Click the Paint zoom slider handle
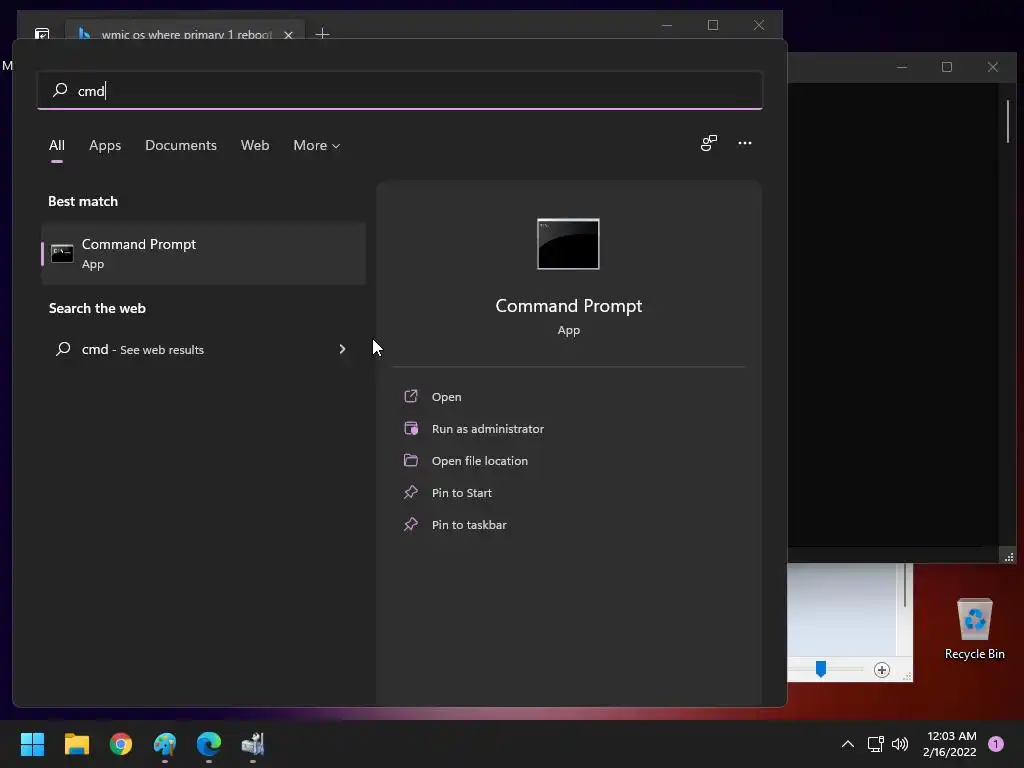 point(821,669)
